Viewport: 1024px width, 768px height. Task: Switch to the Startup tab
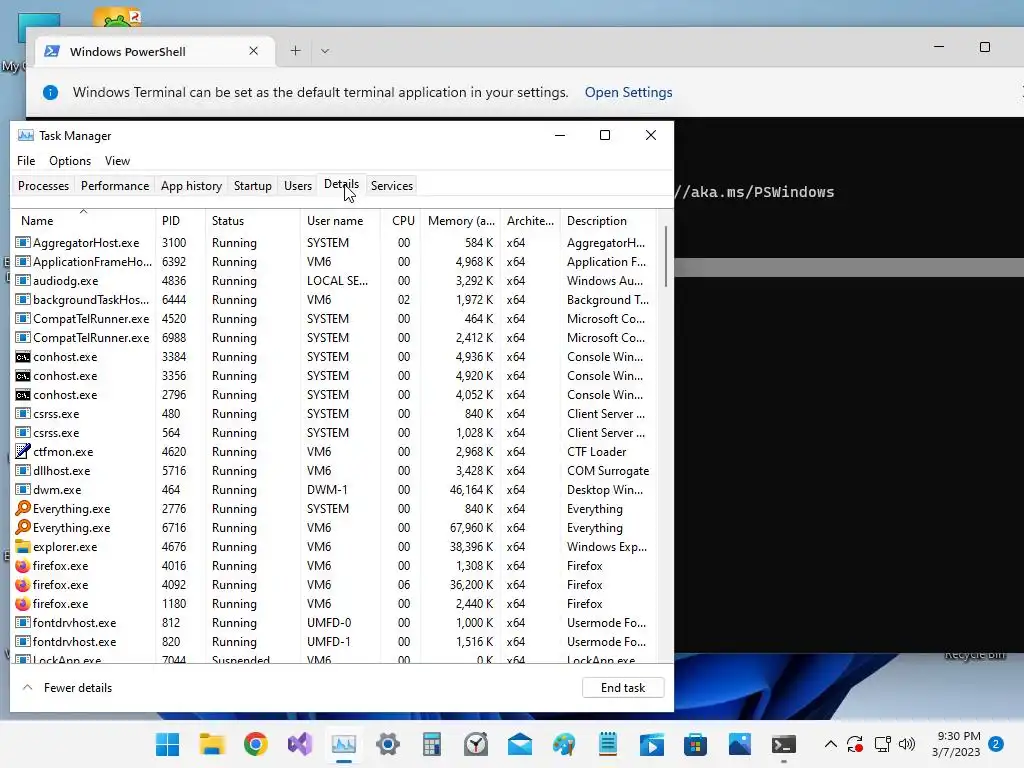(x=253, y=185)
